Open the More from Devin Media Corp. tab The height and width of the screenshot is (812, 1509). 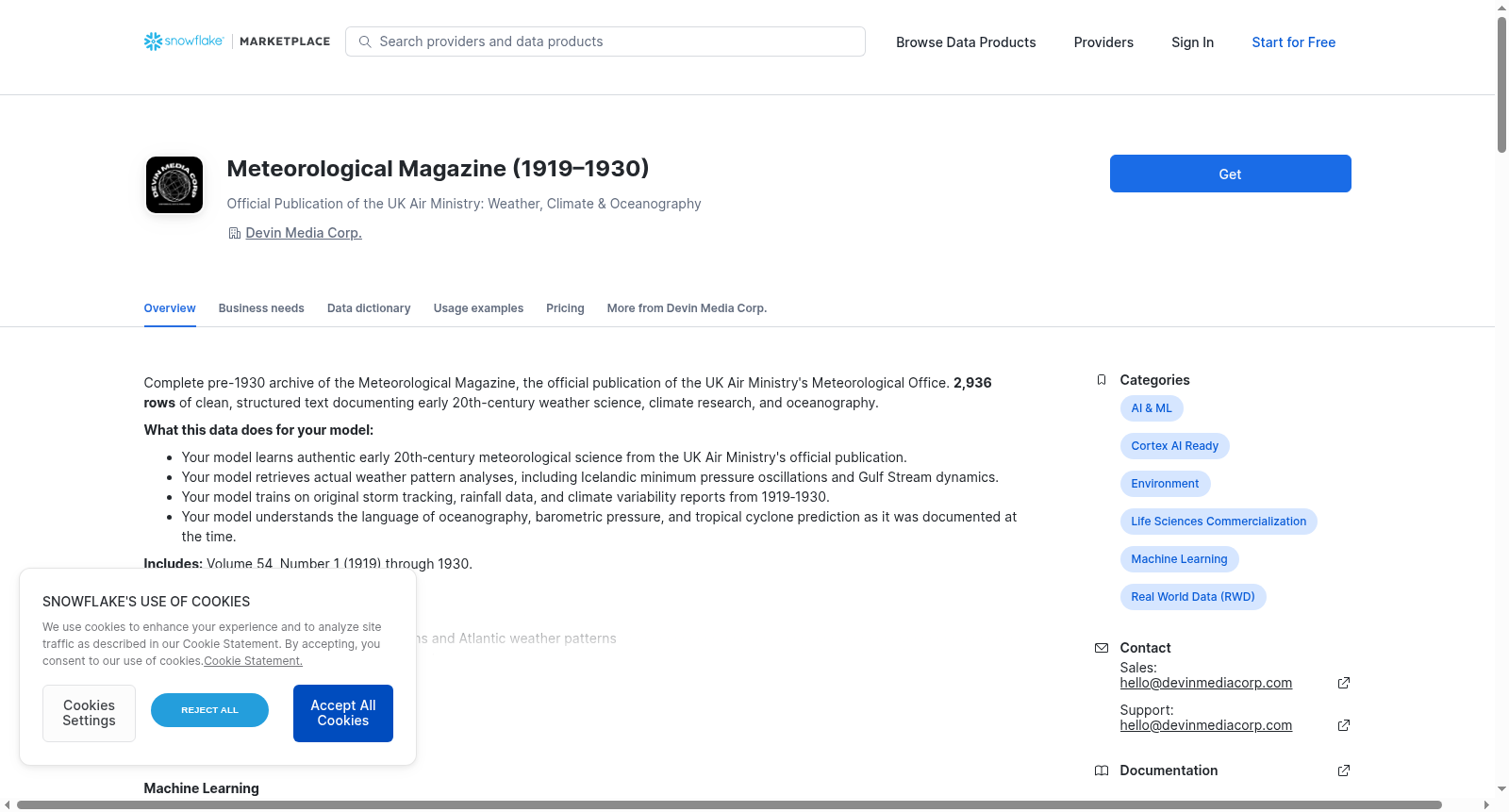pyautogui.click(x=687, y=308)
